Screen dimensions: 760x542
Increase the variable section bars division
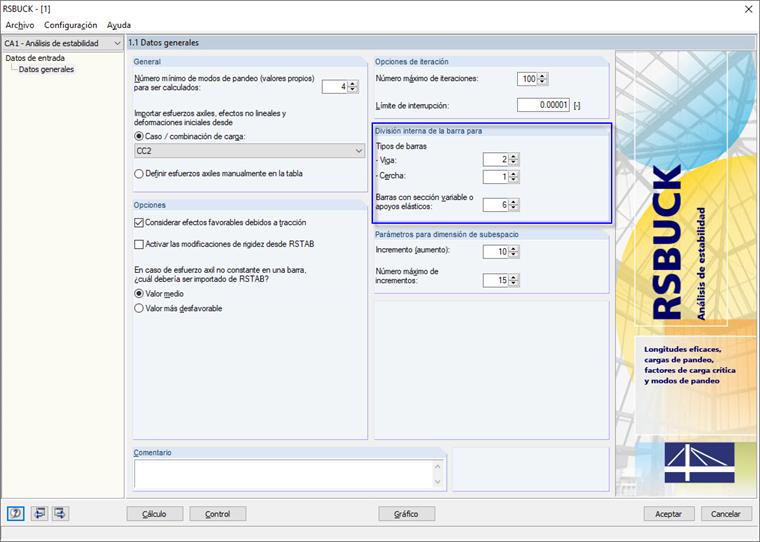click(x=514, y=202)
